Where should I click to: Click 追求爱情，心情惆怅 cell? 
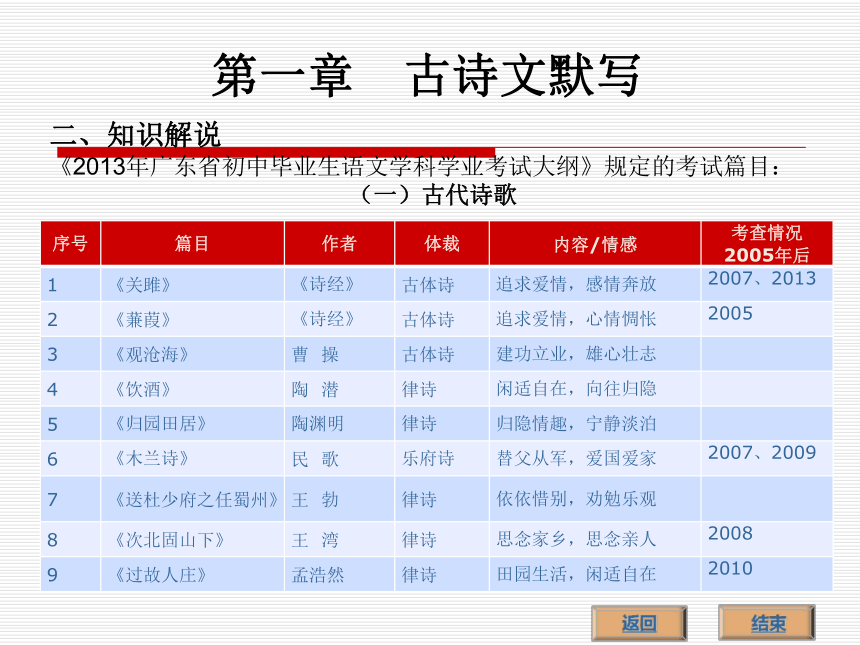click(x=595, y=319)
